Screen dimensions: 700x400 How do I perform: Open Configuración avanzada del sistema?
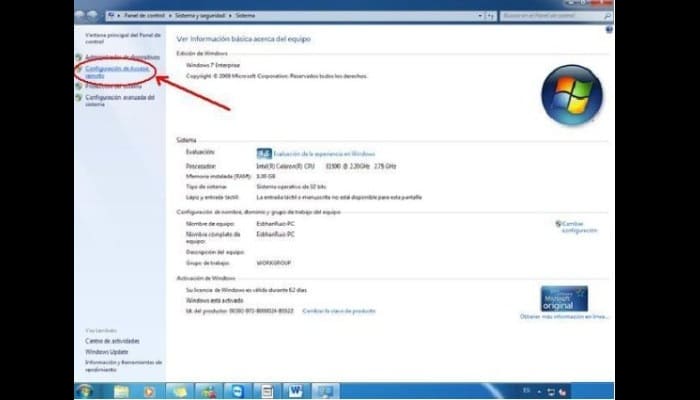[x=120, y=100]
